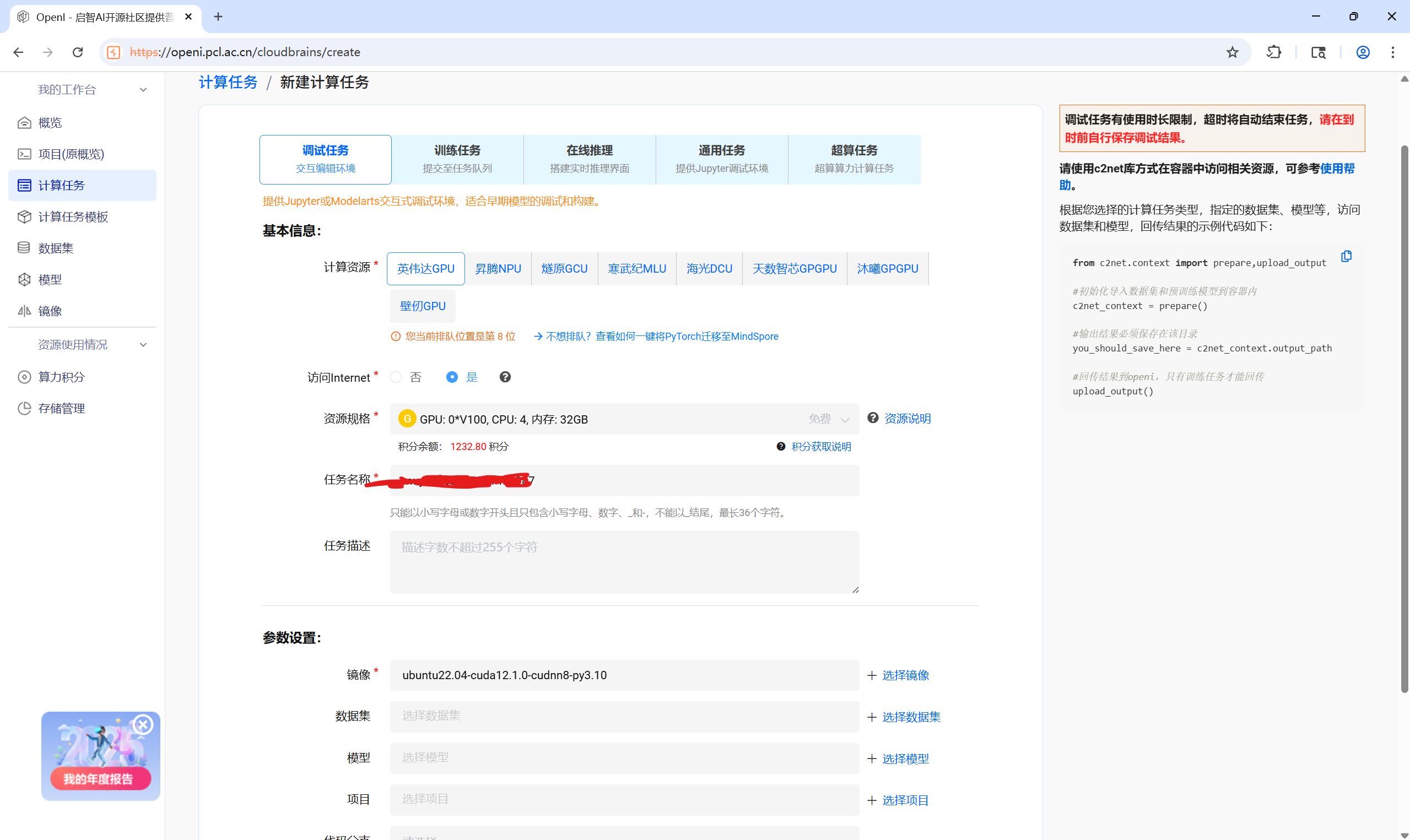Viewport: 1410px width, 840px height.
Task: Copy the c2net example code snippet
Action: coord(1346,257)
